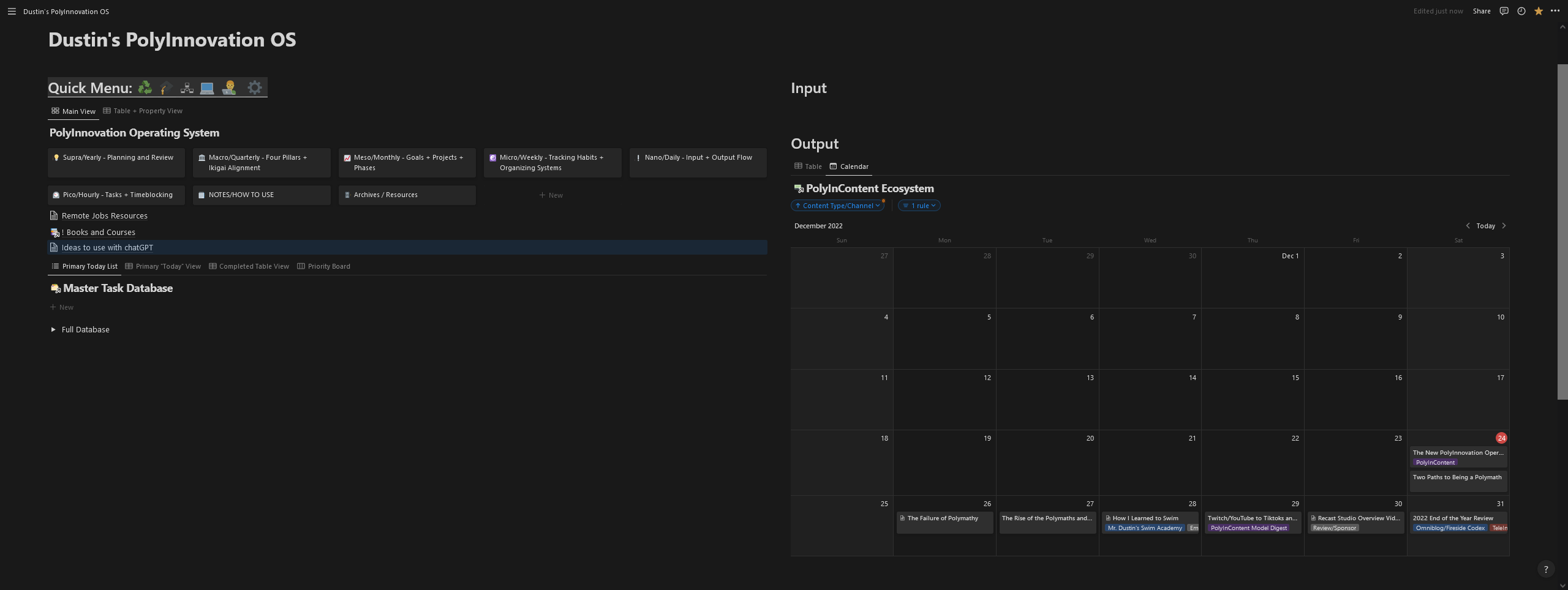1568x590 pixels.
Task: Toggle the favorite star for this page
Action: click(1538, 11)
